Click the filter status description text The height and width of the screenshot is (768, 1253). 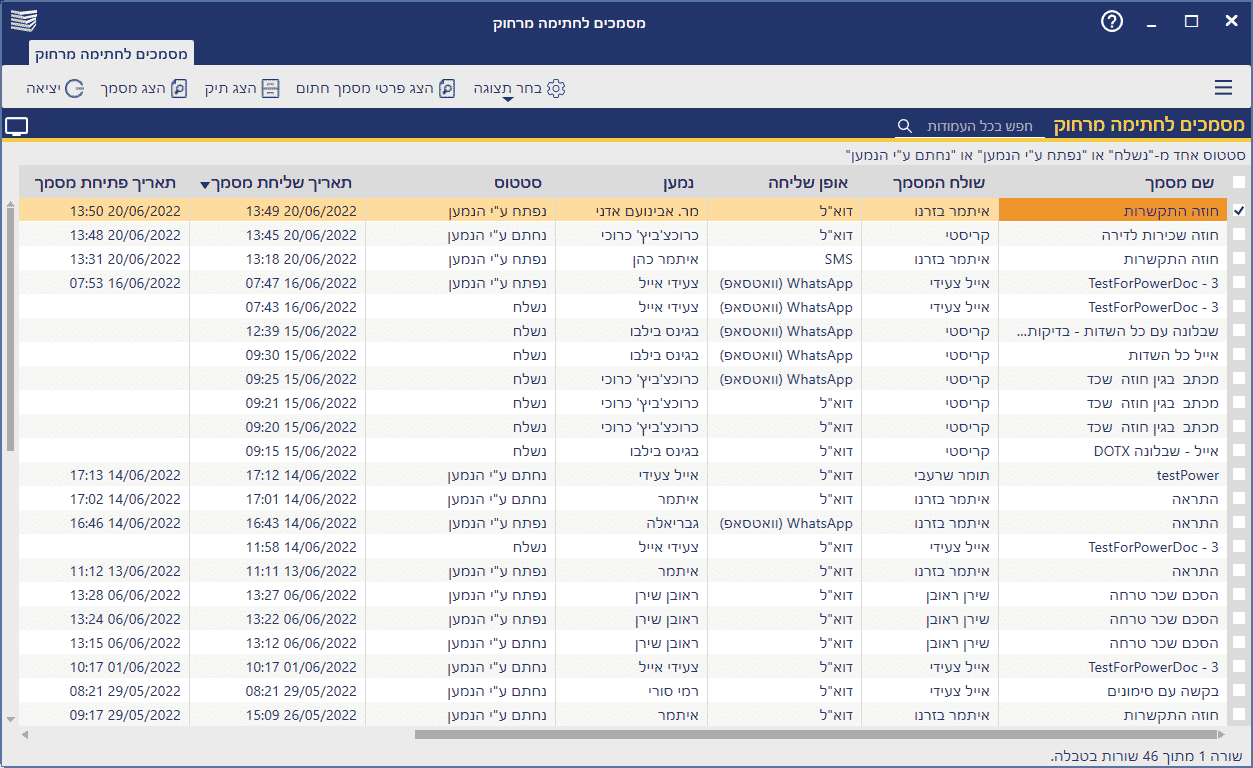click(x=1045, y=155)
